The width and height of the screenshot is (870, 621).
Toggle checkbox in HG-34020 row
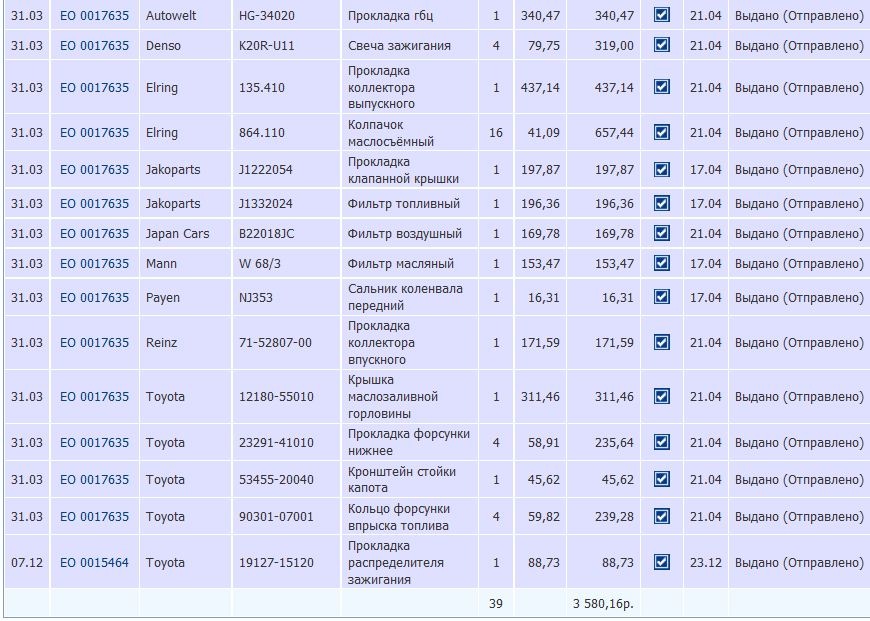661,15
